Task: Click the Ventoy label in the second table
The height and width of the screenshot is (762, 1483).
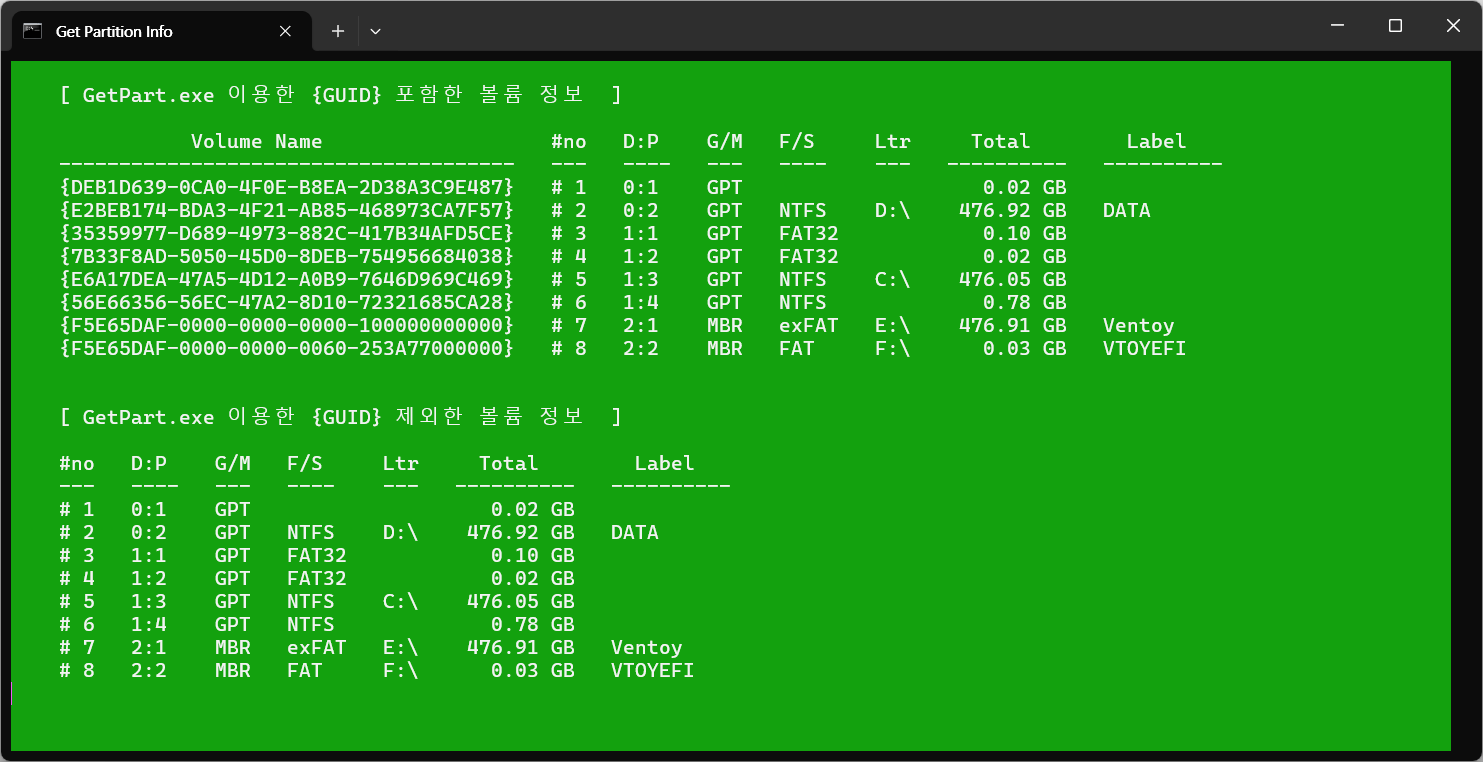Action: (x=647, y=647)
